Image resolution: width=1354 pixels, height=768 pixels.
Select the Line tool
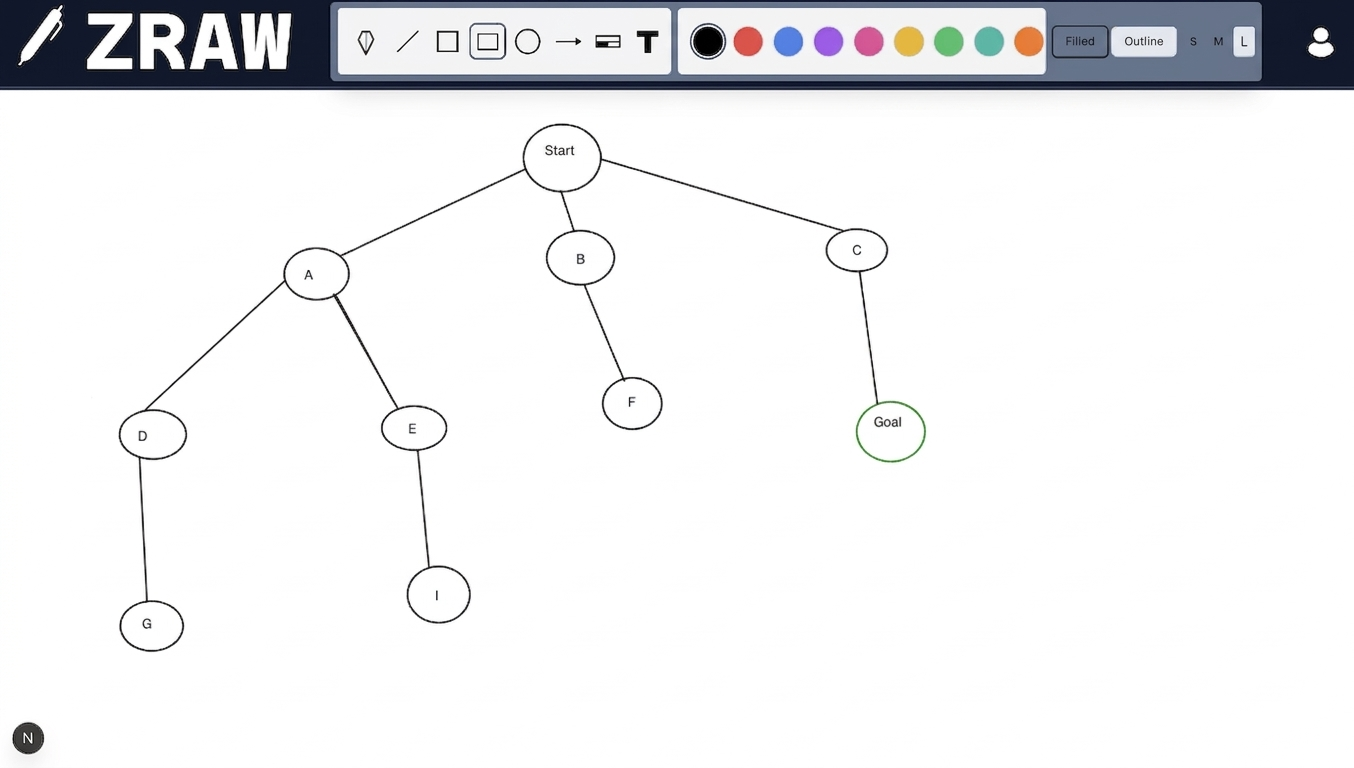click(x=407, y=42)
